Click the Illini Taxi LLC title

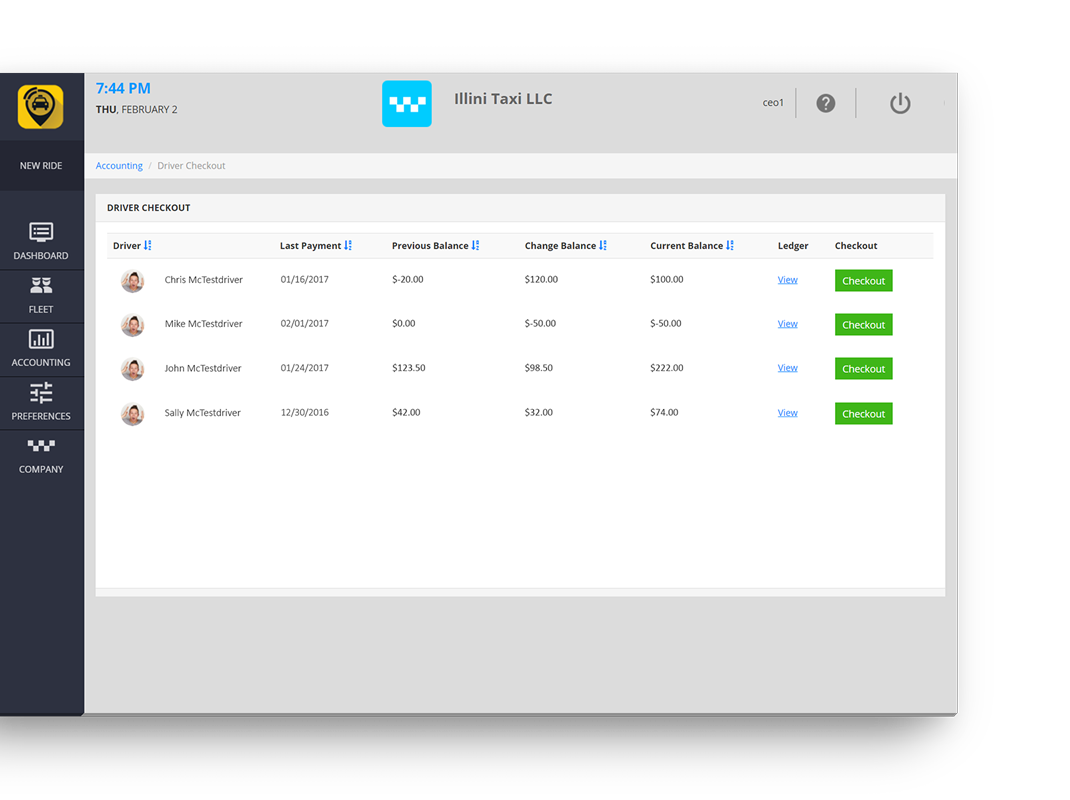tap(503, 99)
